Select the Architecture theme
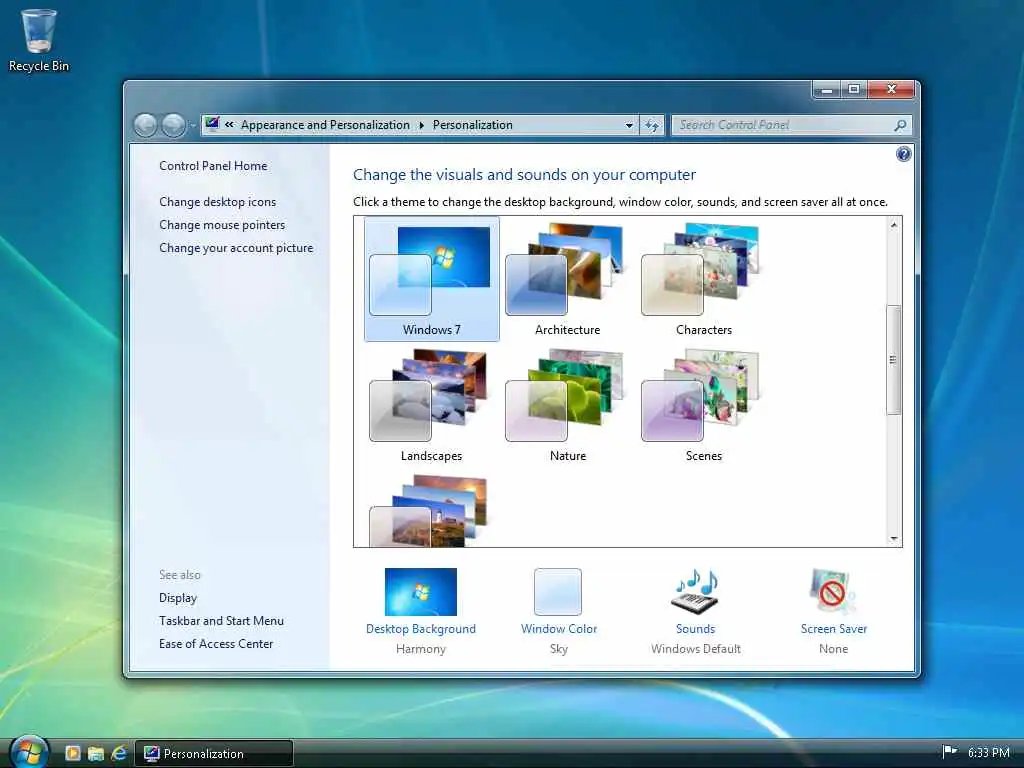Image resolution: width=1024 pixels, height=768 pixels. click(568, 279)
